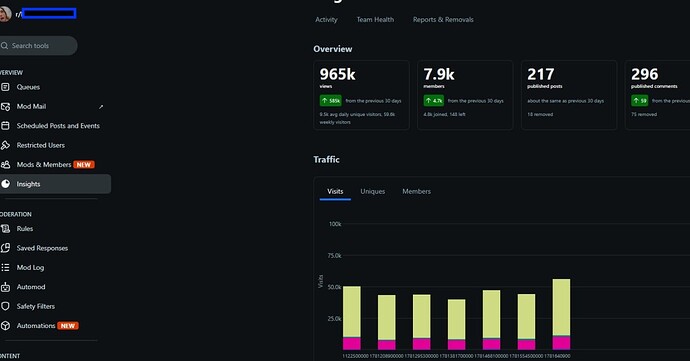Open the Safety Filters shield icon
Viewport: 690px width, 361px height.
[x=5, y=306]
